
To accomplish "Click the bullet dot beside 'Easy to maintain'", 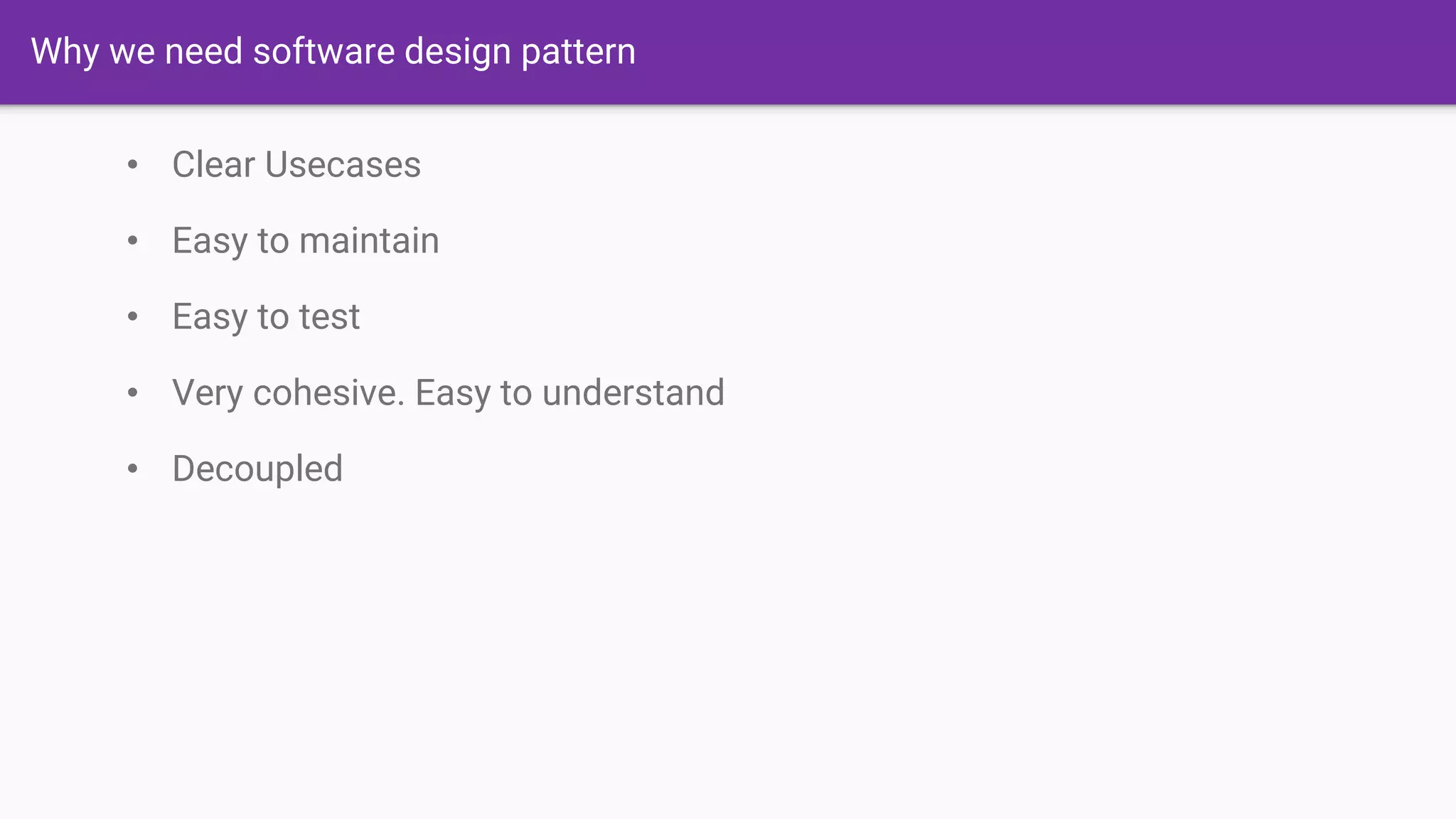I will [132, 241].
